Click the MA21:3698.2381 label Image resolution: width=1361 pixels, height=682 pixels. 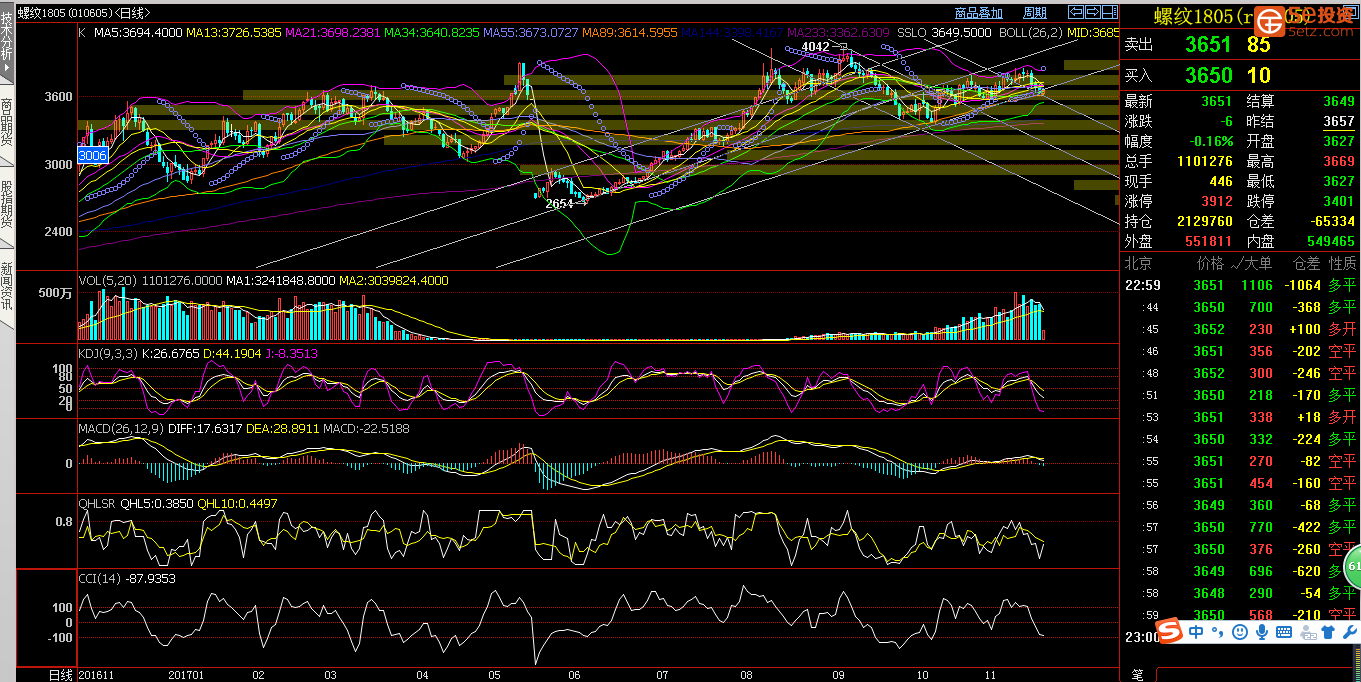tap(332, 33)
